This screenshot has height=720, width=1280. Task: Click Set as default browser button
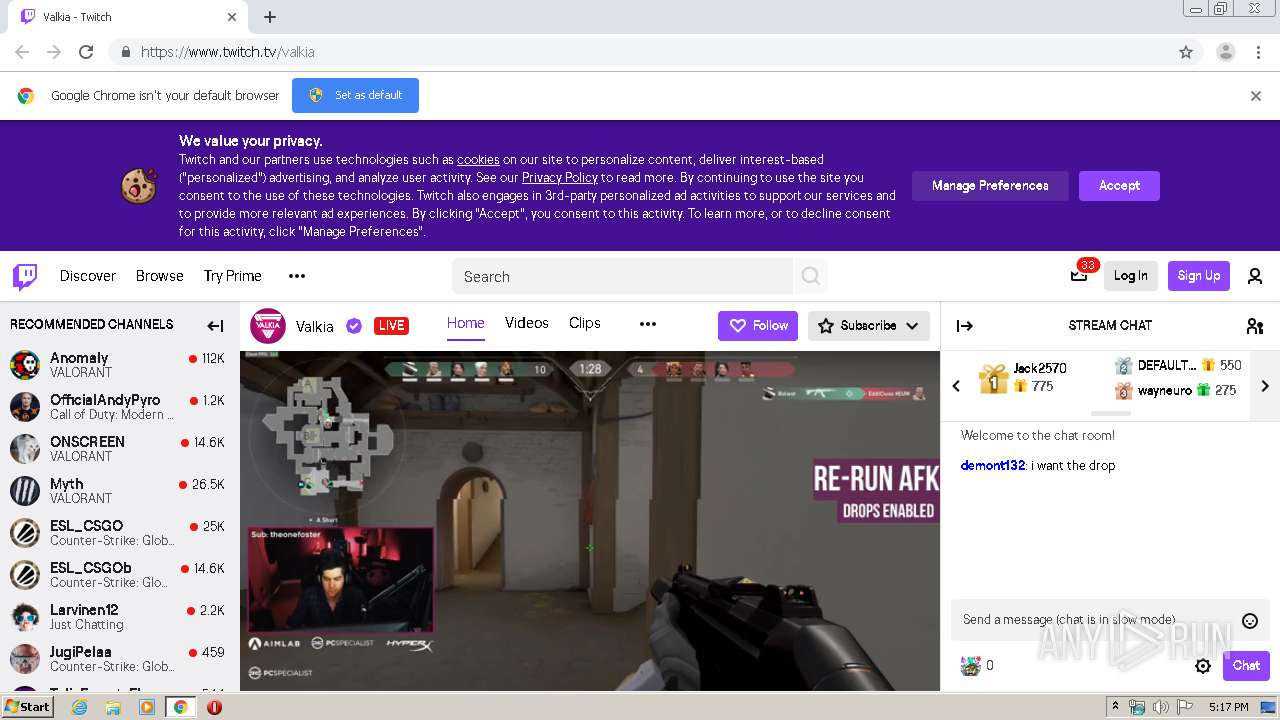tap(355, 96)
